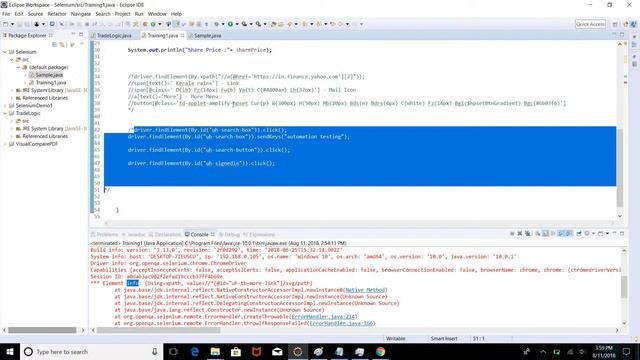The width and height of the screenshot is (640, 360).
Task: Minimize the Console panel
Action: pos(614,233)
